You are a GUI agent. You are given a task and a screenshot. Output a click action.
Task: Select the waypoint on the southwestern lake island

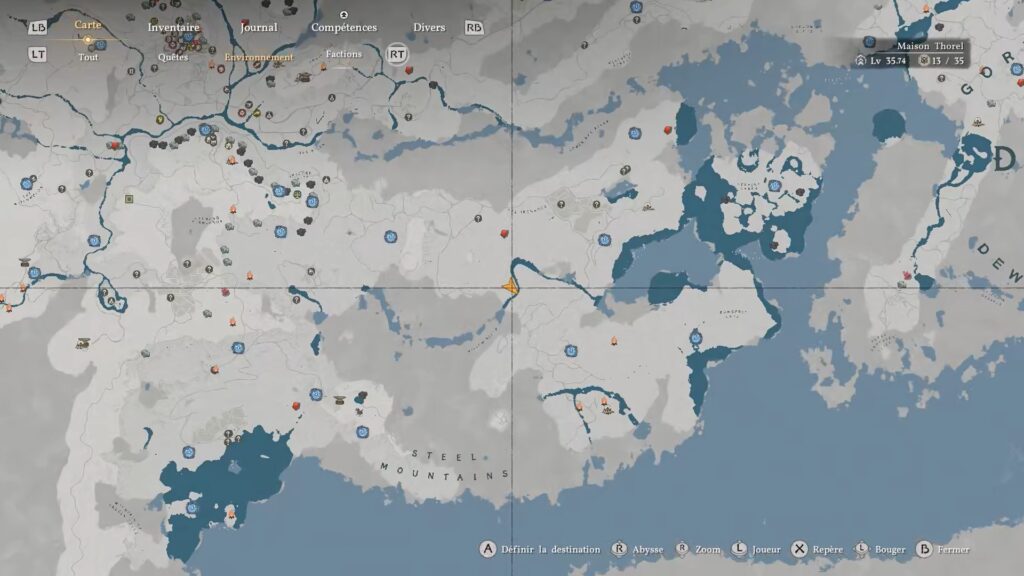(192, 507)
